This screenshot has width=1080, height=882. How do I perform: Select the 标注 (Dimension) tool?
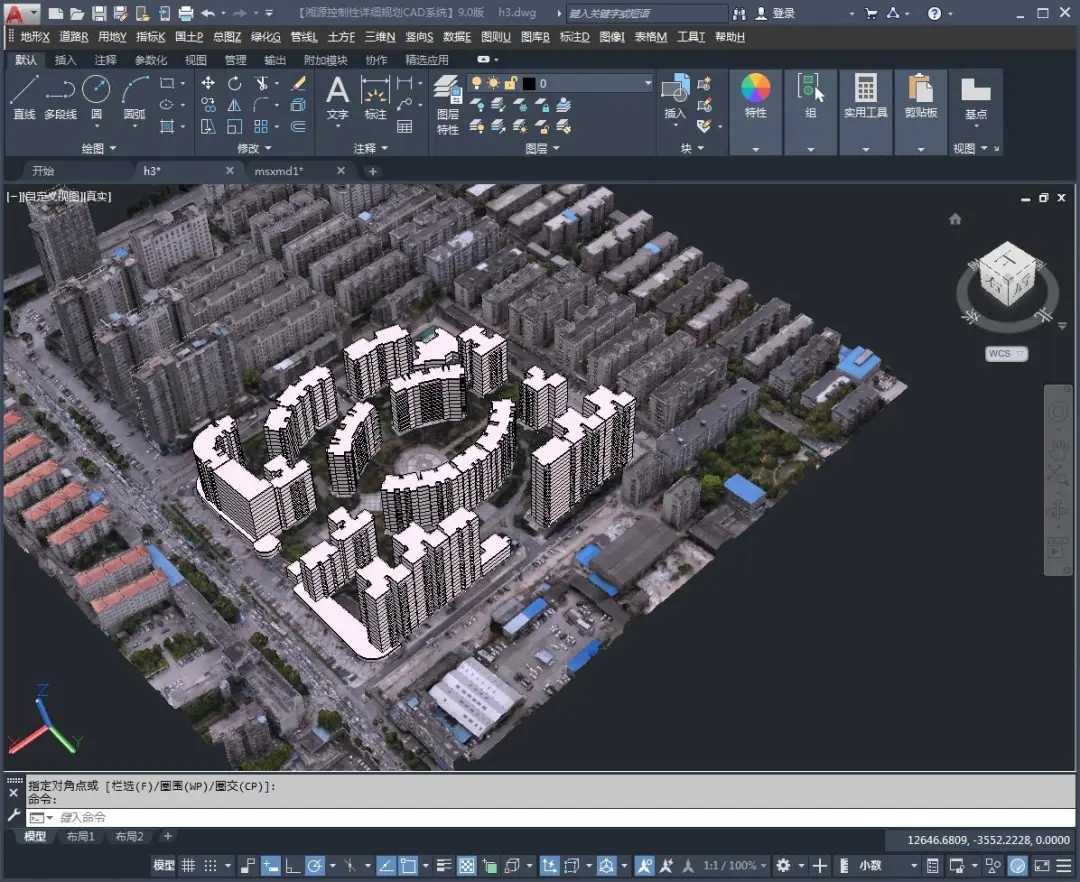[x=375, y=98]
